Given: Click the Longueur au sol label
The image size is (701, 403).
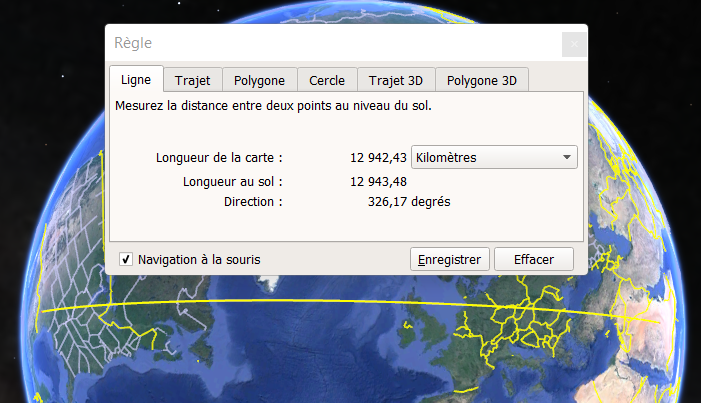Looking at the screenshot, I should 233,182.
